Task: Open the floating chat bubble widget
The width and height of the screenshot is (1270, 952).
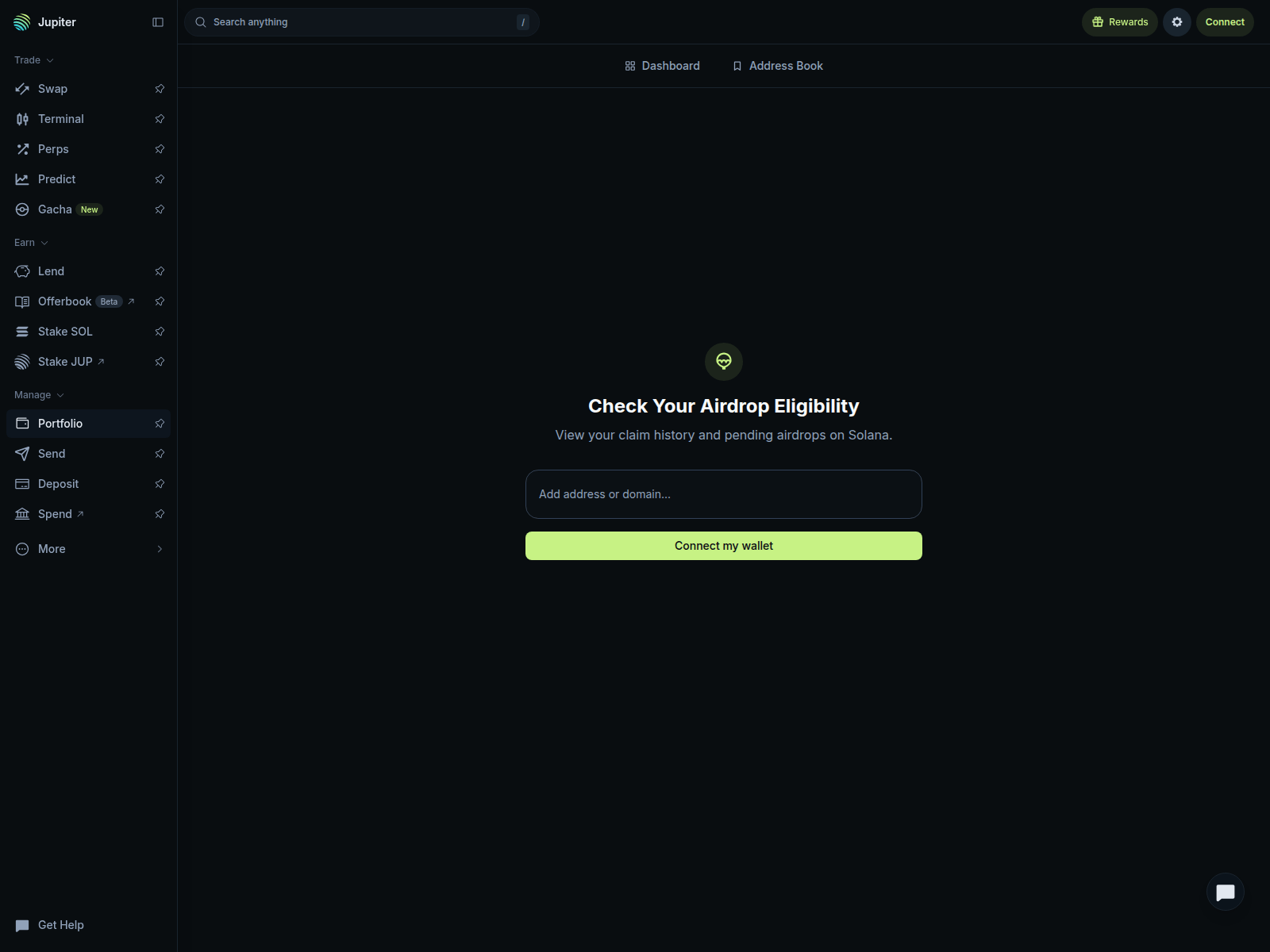Action: pyautogui.click(x=1226, y=892)
